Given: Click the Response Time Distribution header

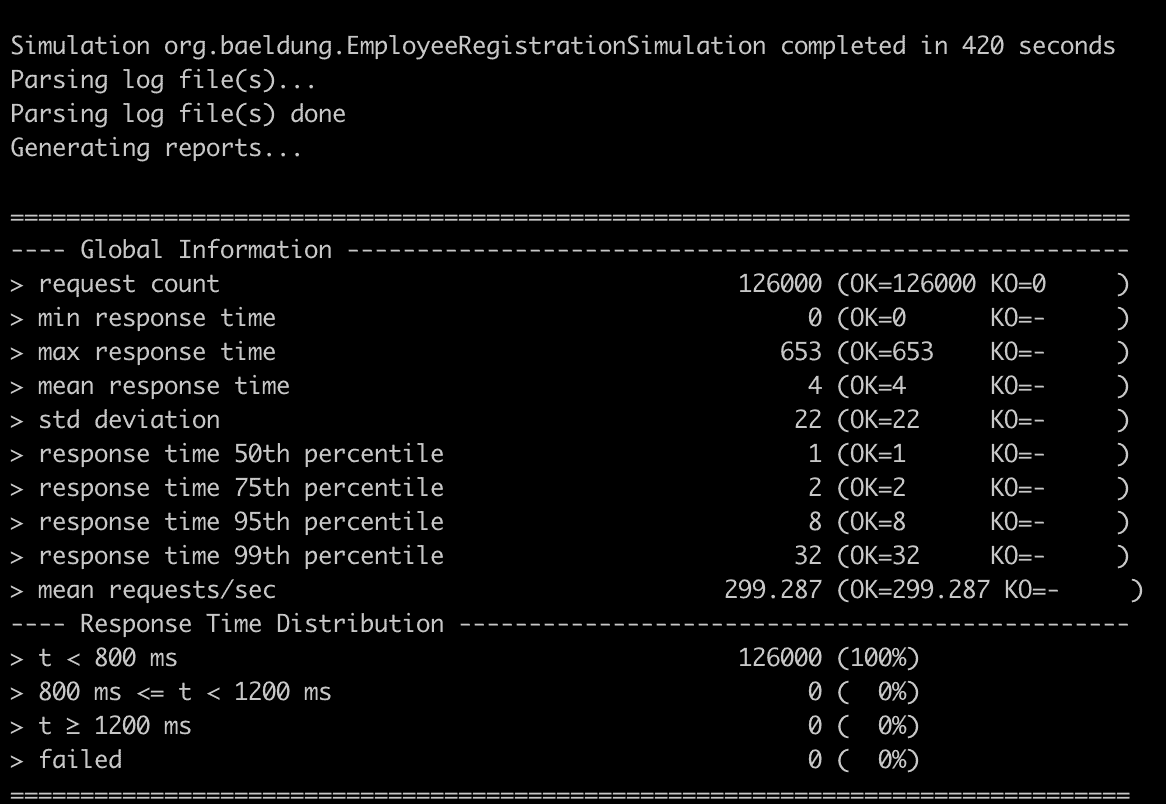Looking at the screenshot, I should [262, 624].
